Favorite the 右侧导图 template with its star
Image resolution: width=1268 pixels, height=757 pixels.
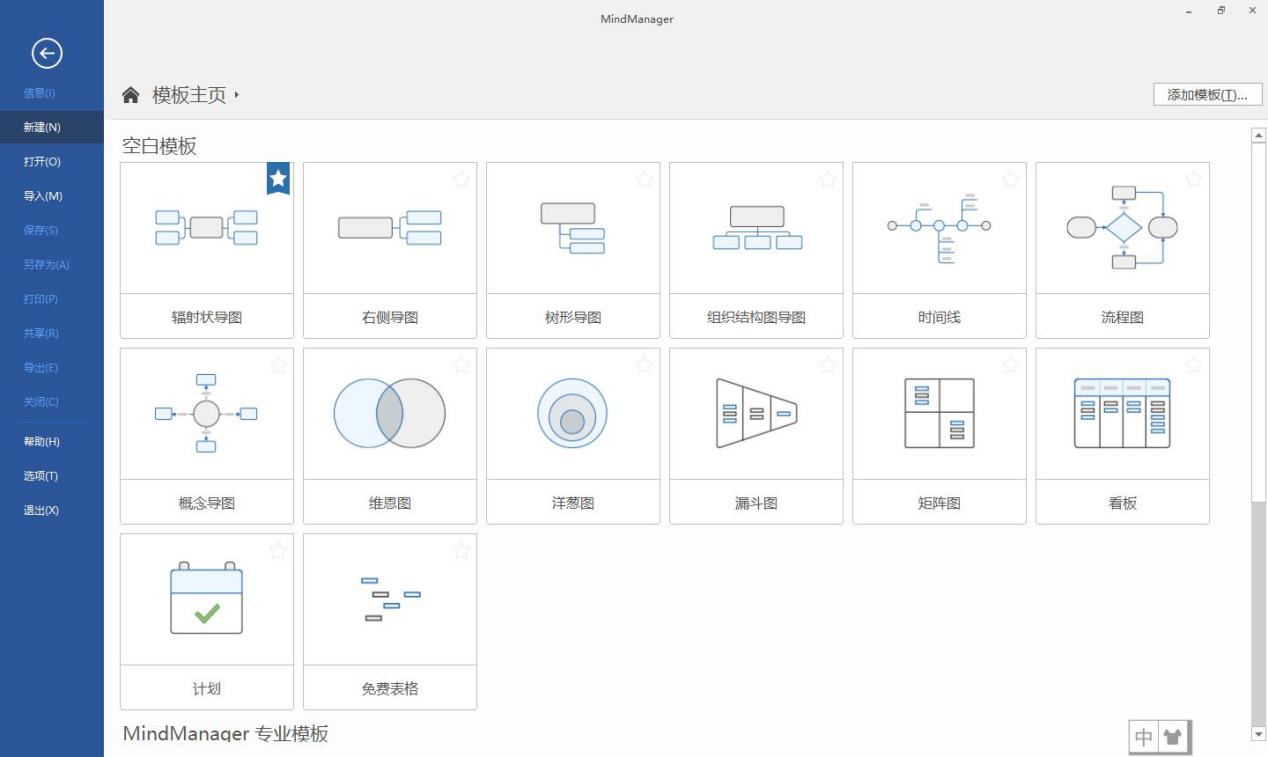tap(462, 180)
